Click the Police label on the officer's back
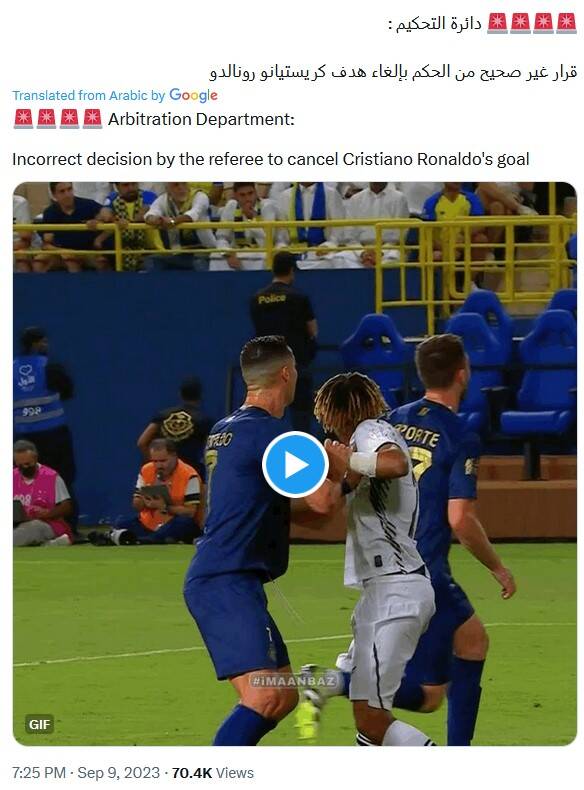Screen dimensions: 584x790 point(272,299)
